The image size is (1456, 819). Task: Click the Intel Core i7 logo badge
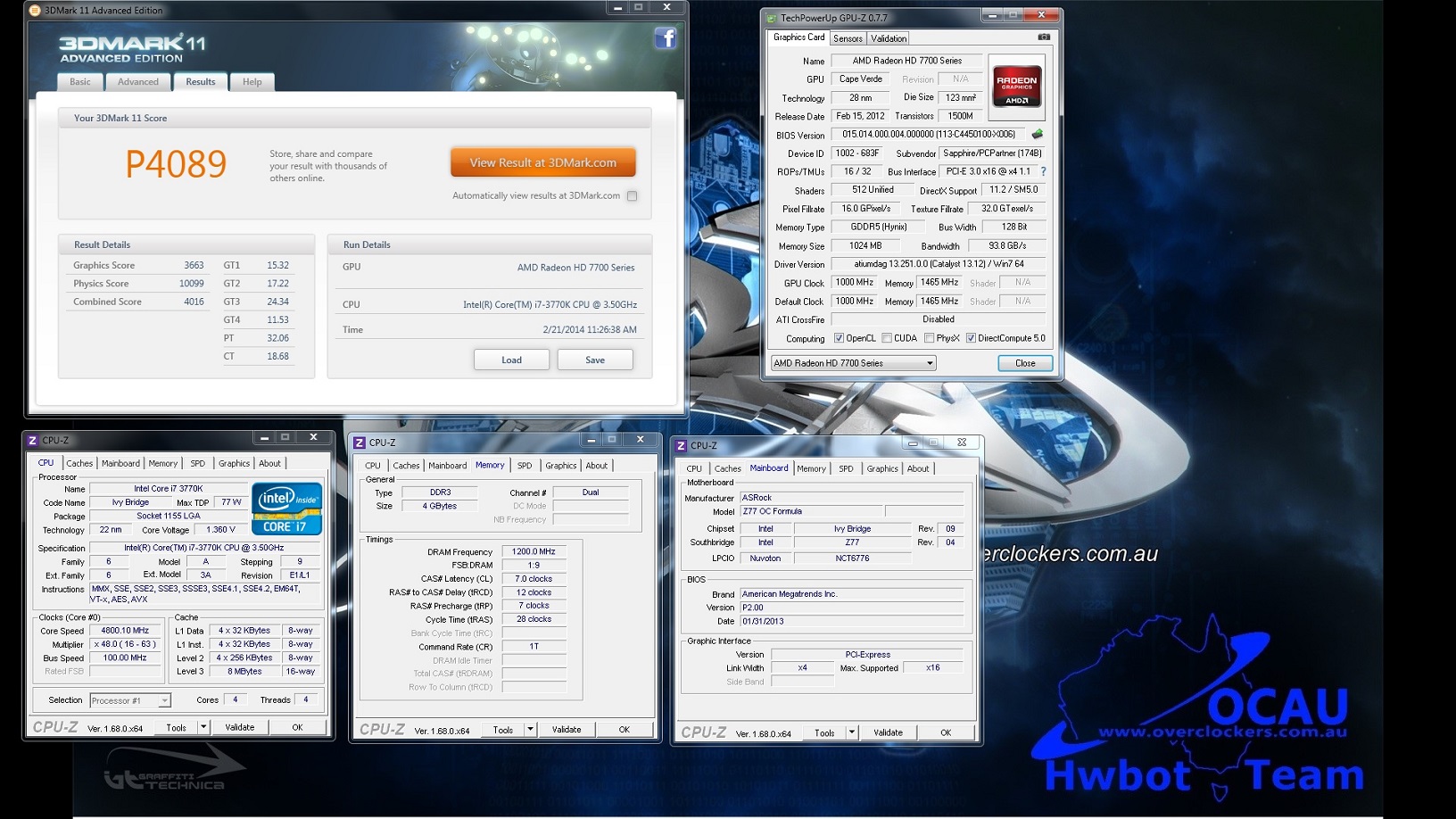pyautogui.click(x=286, y=509)
